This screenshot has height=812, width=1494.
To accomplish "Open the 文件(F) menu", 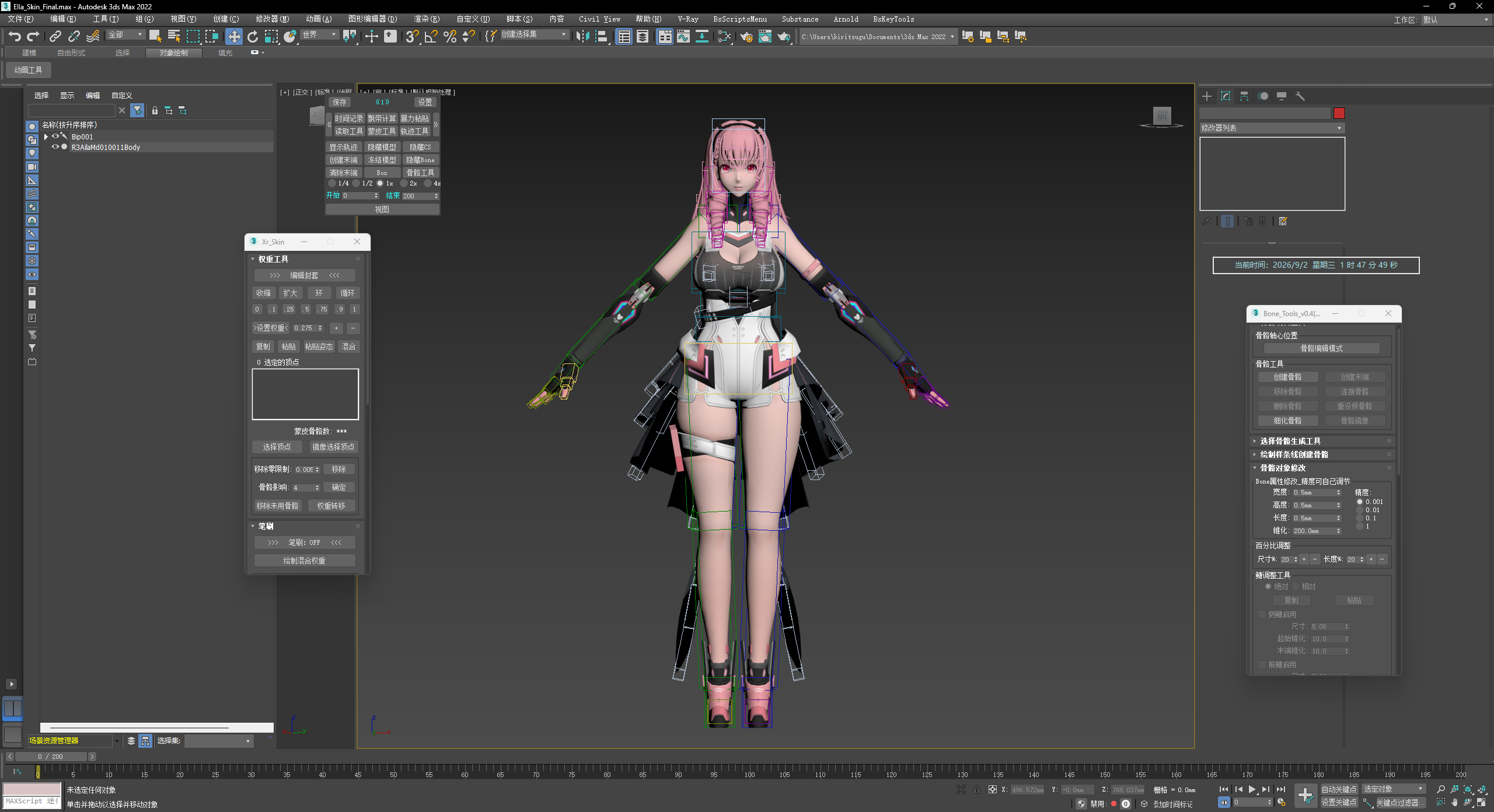I will 21,19.
